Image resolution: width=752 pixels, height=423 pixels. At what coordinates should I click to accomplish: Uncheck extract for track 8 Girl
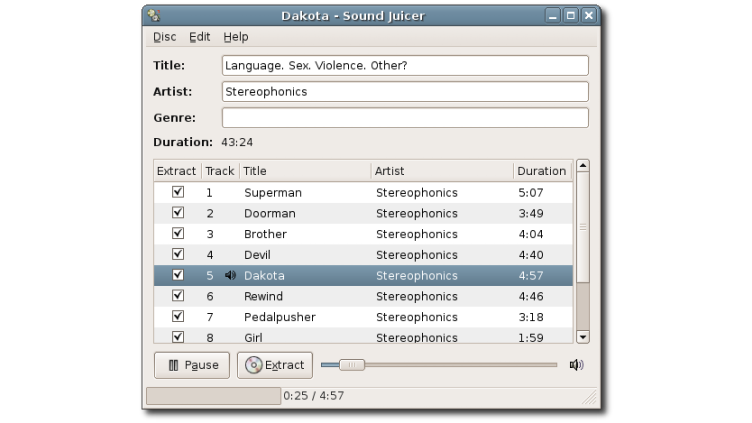point(178,337)
